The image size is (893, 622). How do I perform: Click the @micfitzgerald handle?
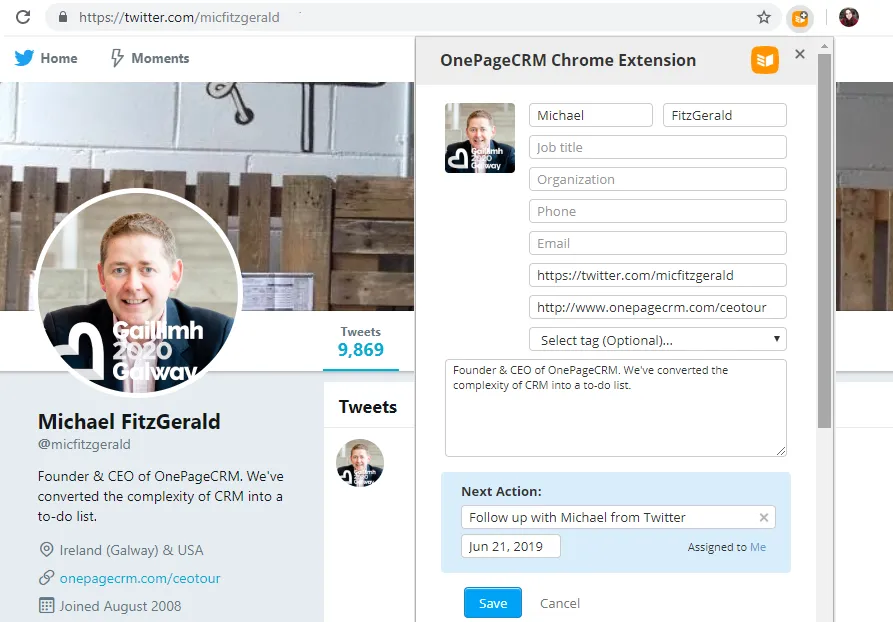point(84,444)
